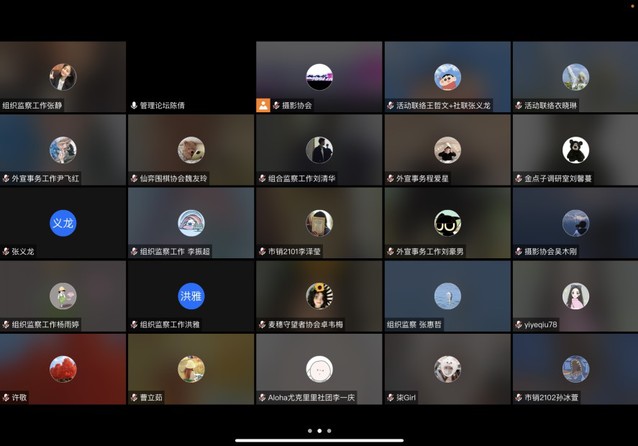Viewport: 638px width, 446px height.
Task: Select the 麦穗守望者协会卓韦梅 participant tile
Action: pos(319,295)
